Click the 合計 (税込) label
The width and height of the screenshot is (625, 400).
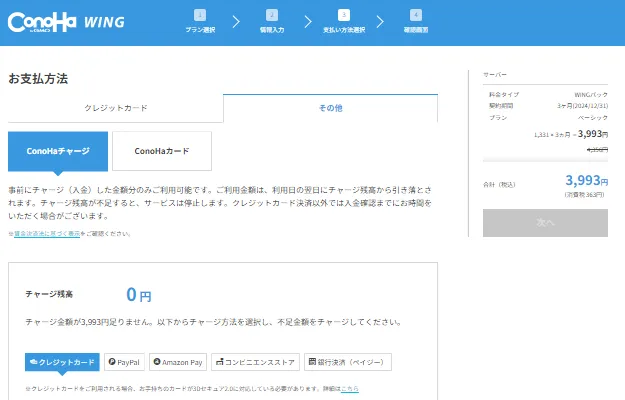tap(499, 184)
